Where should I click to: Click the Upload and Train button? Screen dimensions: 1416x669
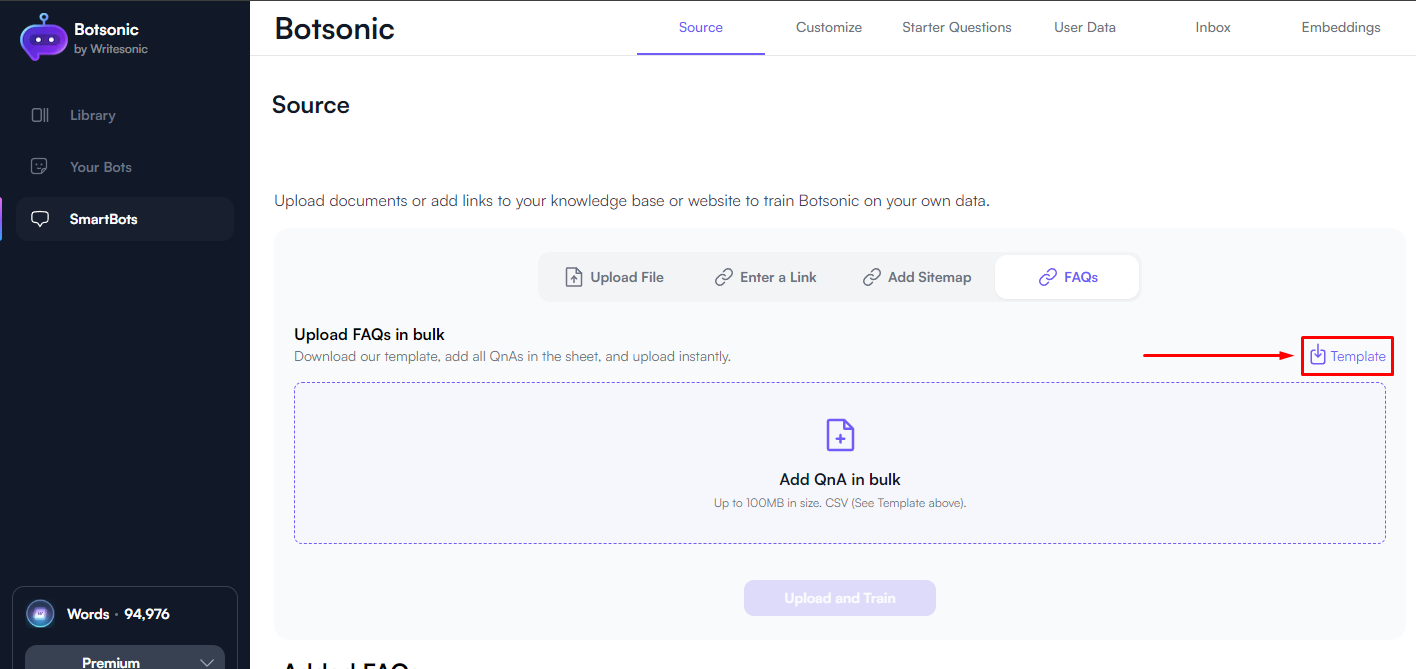(840, 598)
